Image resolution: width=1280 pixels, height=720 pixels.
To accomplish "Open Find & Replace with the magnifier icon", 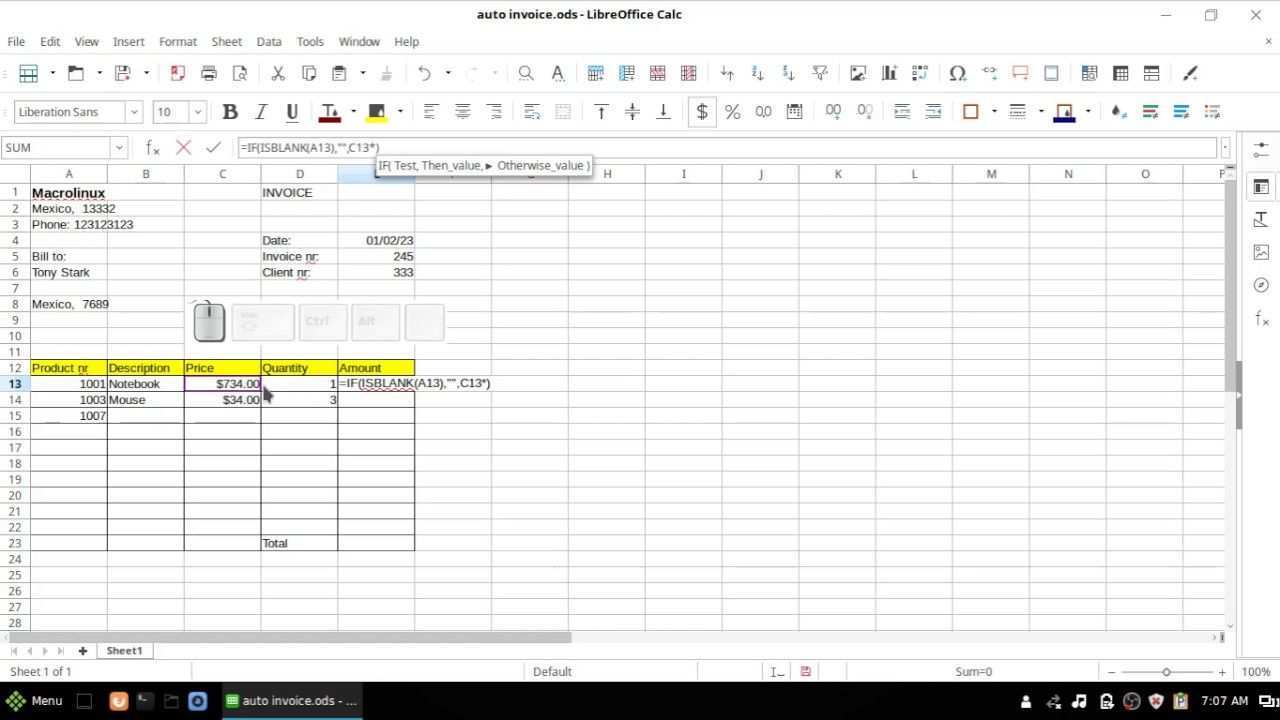I will click(x=526, y=73).
